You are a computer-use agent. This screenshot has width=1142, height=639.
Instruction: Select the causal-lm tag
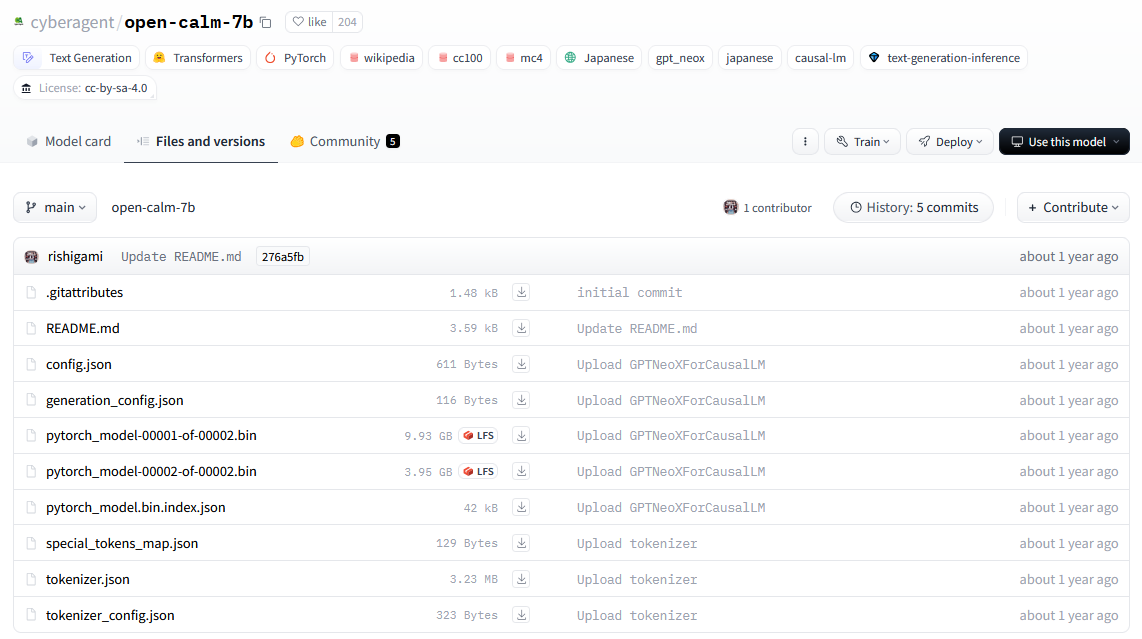click(820, 58)
